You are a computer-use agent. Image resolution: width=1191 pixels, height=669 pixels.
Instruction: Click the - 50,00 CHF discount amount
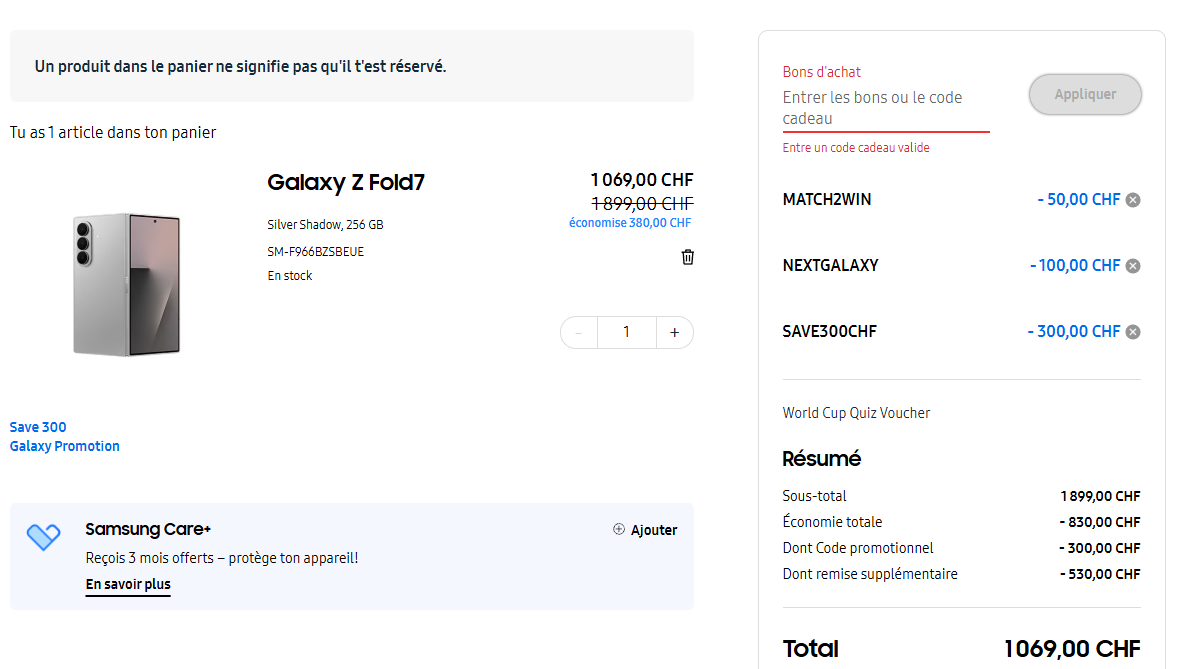tap(1079, 200)
